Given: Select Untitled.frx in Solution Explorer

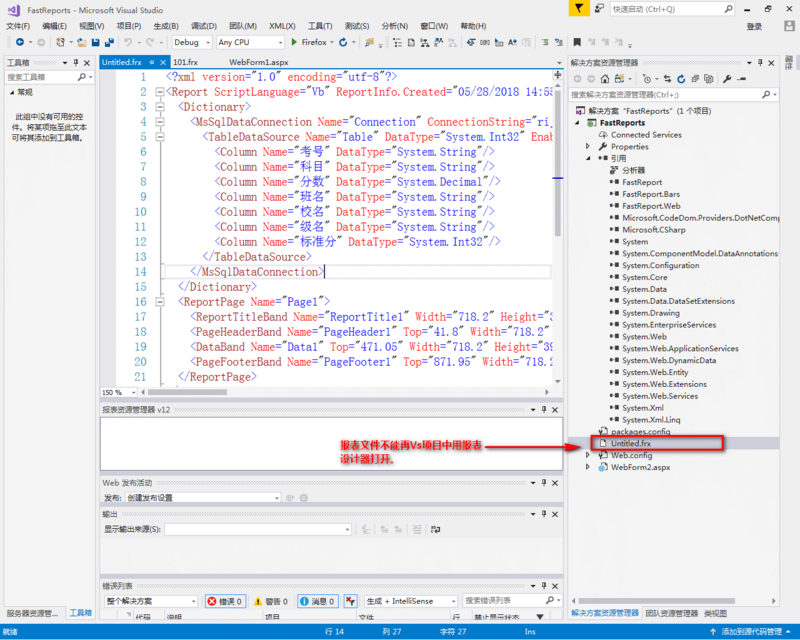Looking at the screenshot, I should [x=631, y=444].
